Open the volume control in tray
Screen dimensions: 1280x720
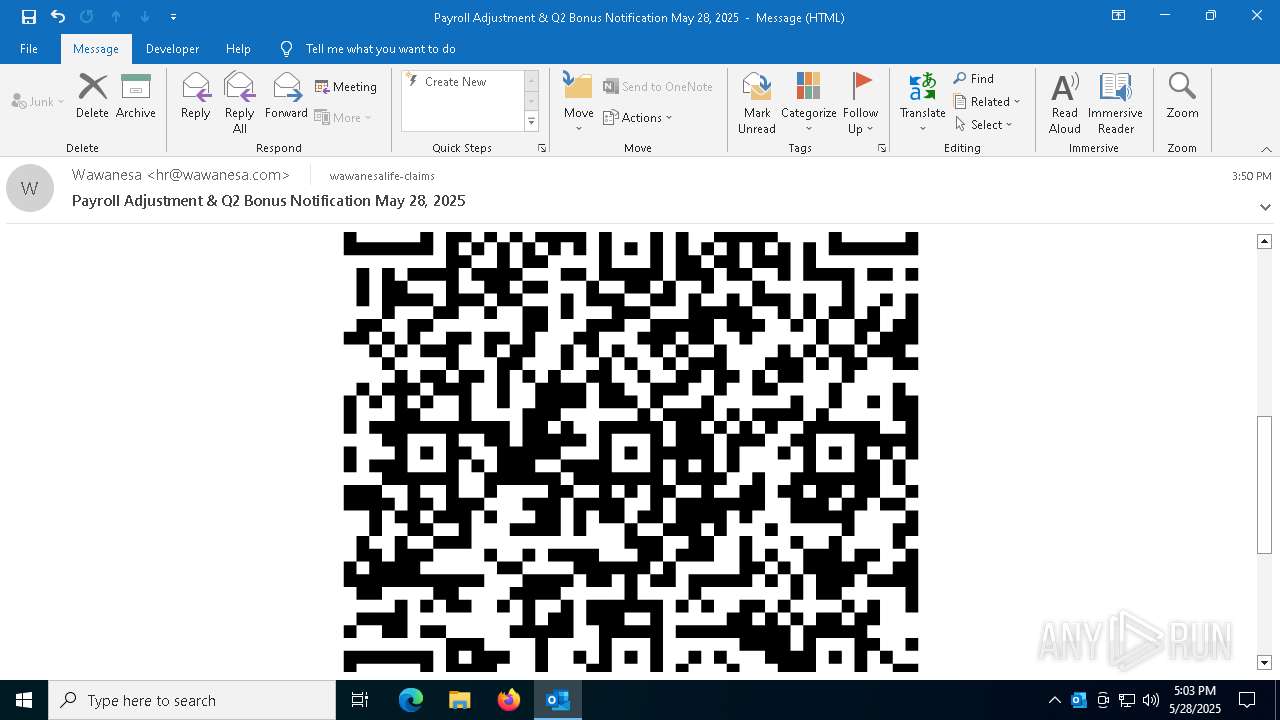1150,700
